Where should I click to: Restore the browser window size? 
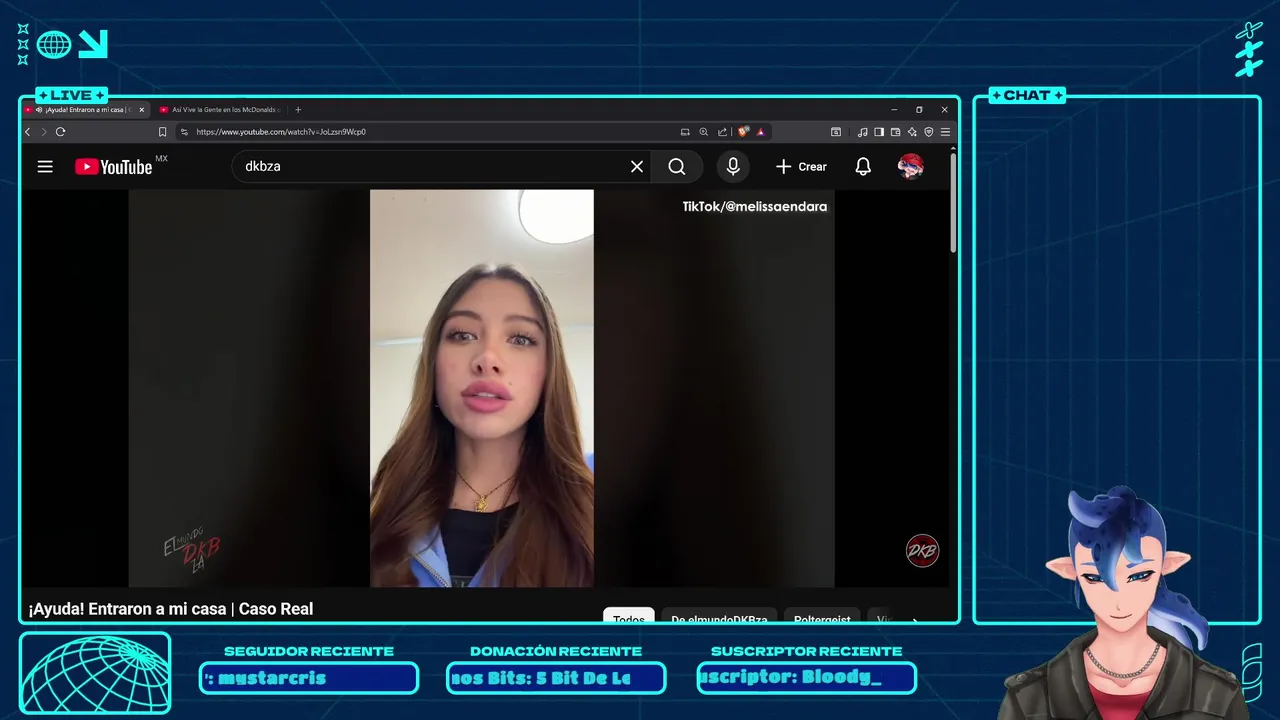(919, 110)
